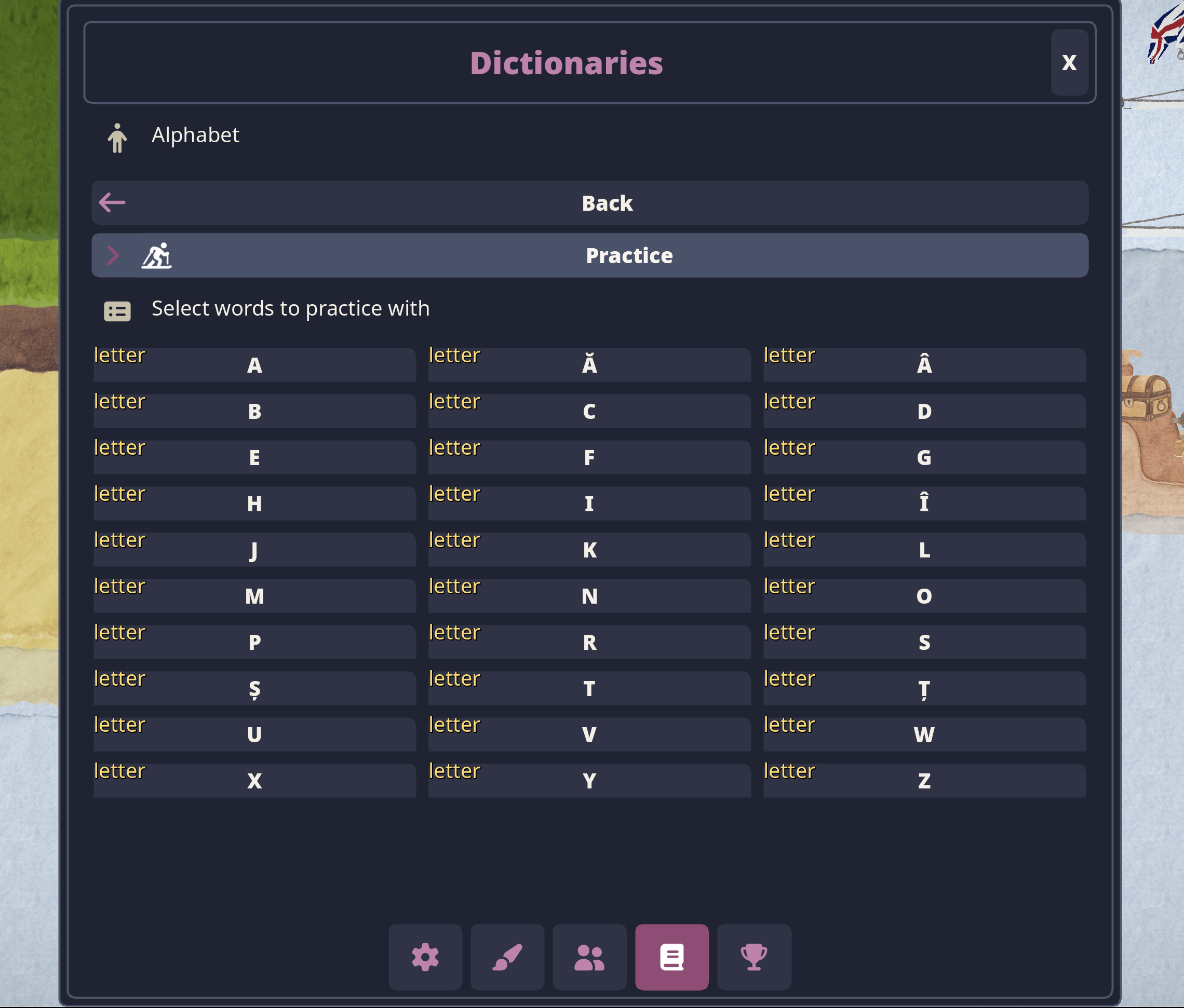Select the letter Ș entry
Viewport: 1184px width, 1008px height.
coord(255,689)
